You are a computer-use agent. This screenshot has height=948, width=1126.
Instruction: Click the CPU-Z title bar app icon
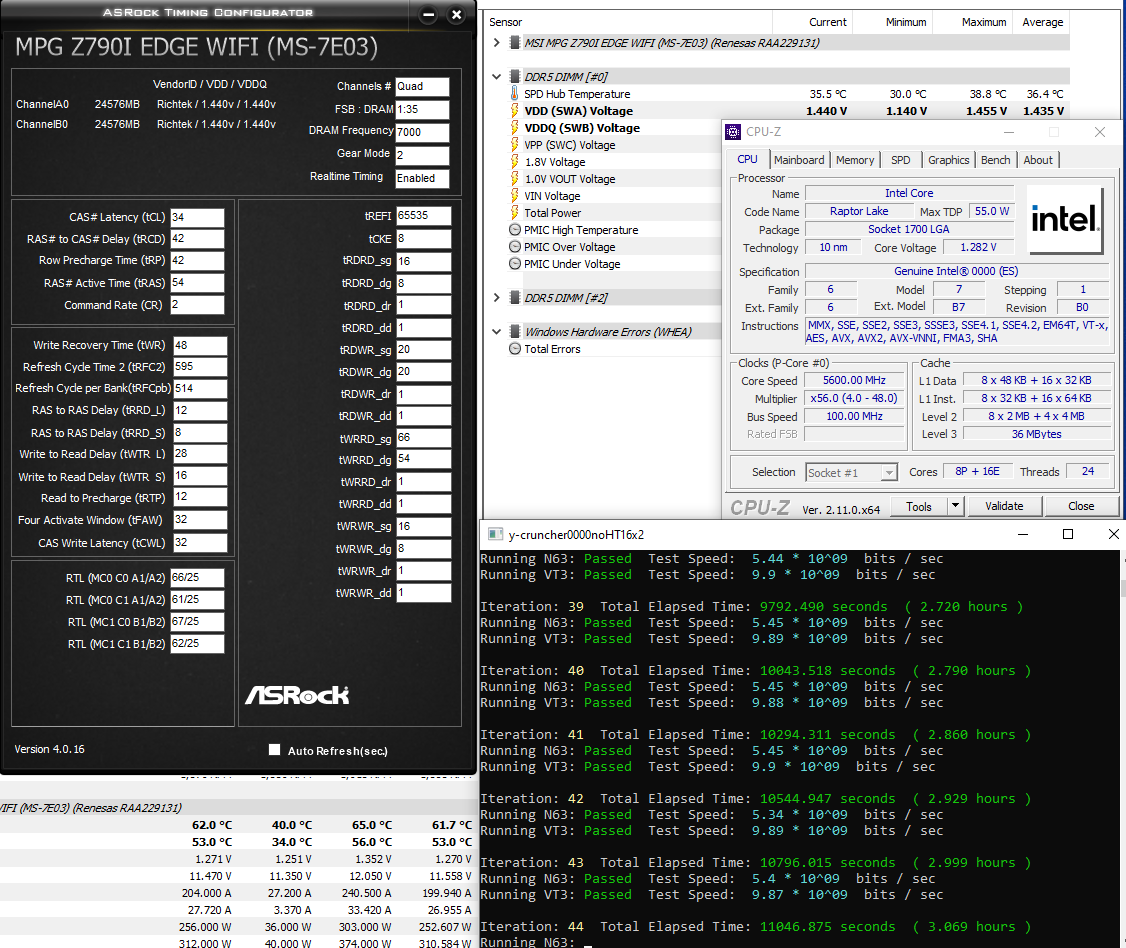pyautogui.click(x=732, y=131)
